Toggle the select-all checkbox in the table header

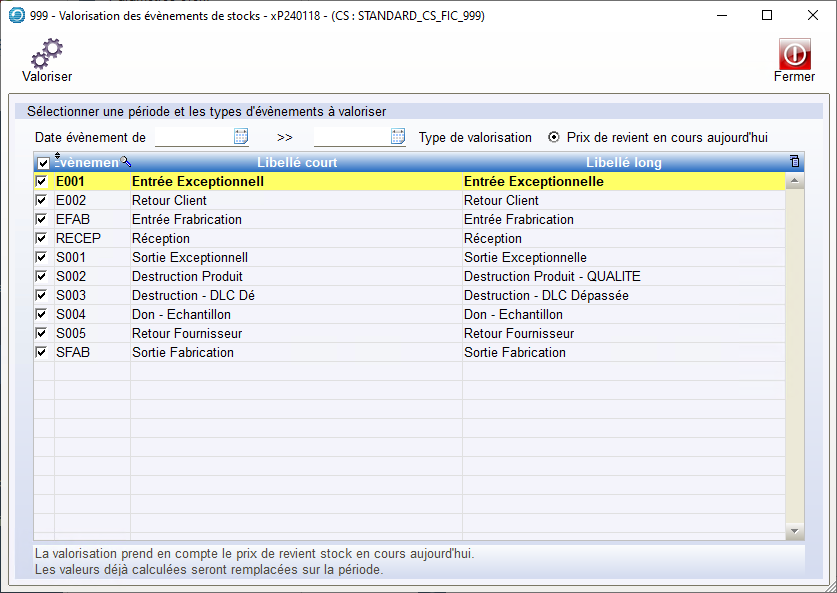pos(43,163)
